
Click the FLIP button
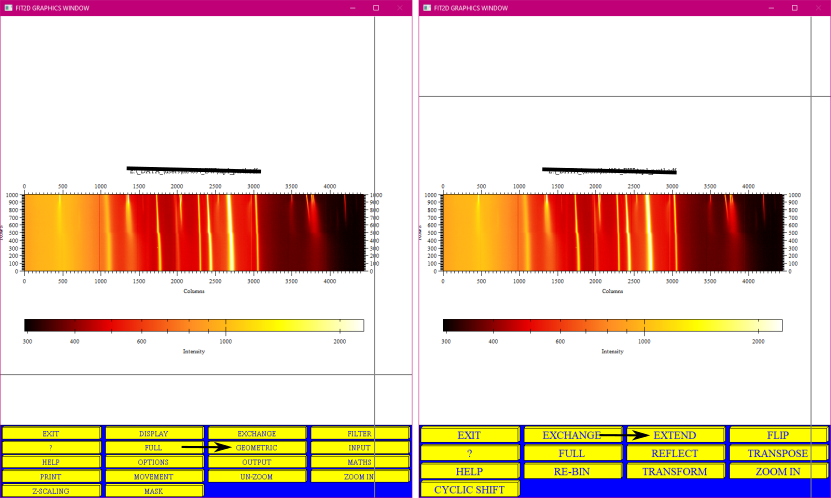tap(778, 435)
